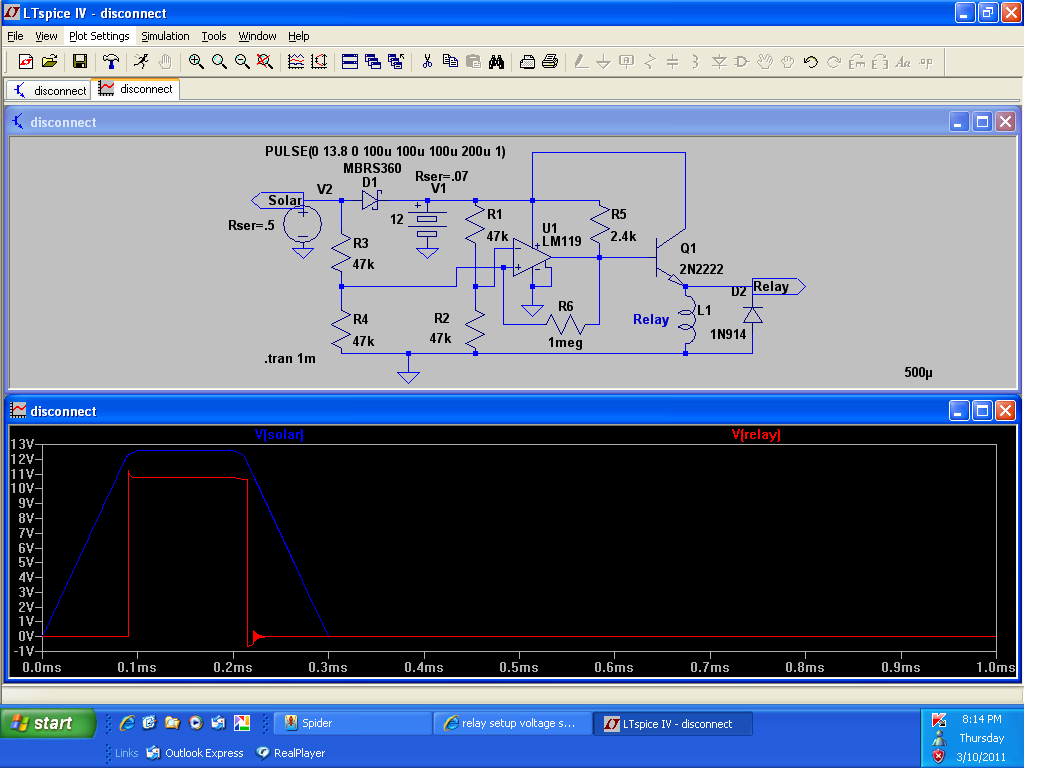The image size is (1042, 770).
Task: Switch to Spider in the taskbar
Action: 352,723
